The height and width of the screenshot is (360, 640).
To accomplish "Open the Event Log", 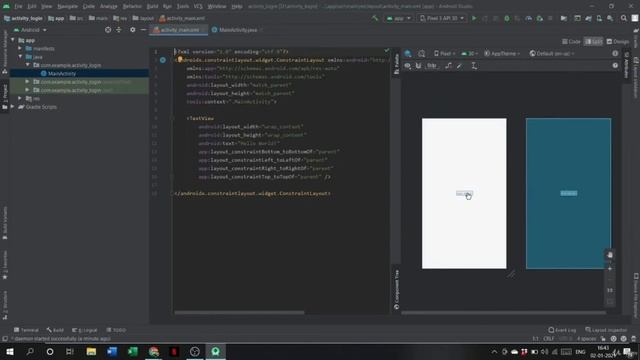I will click(x=562, y=330).
